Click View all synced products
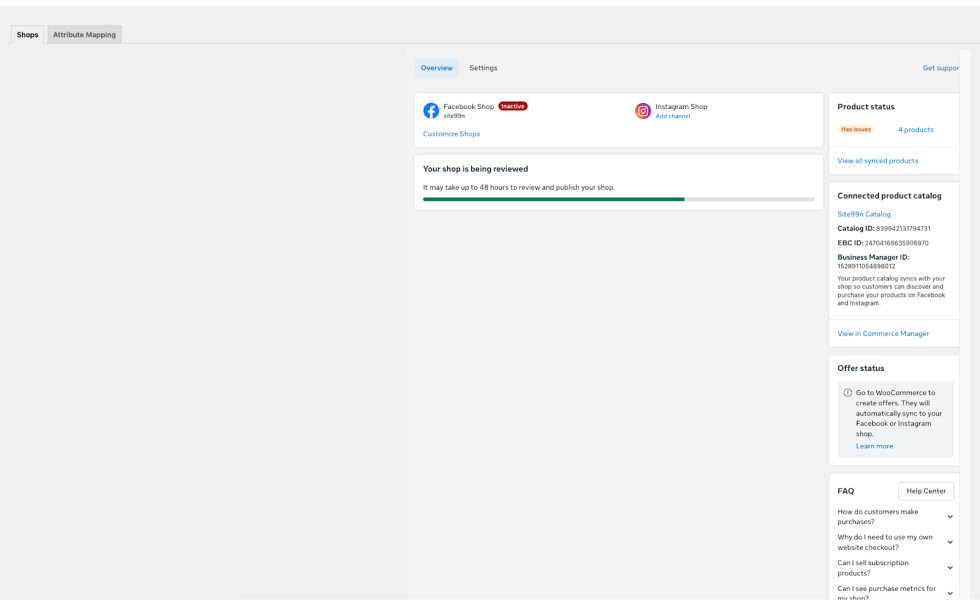980x600 pixels. click(878, 161)
